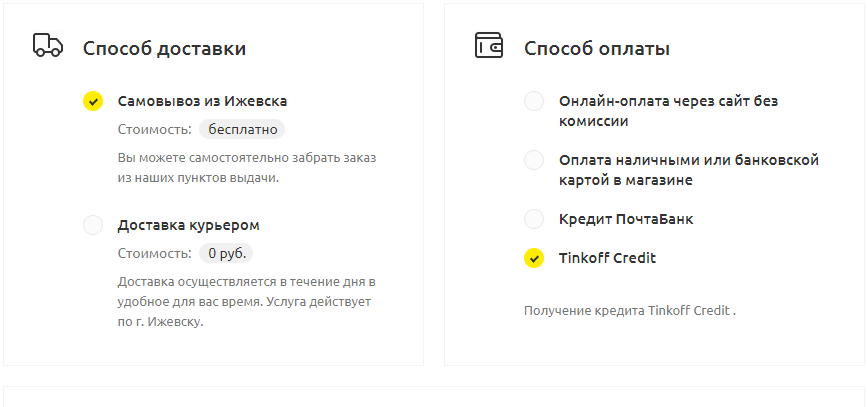
Task: Click the delivery truck icon
Action: (48, 45)
